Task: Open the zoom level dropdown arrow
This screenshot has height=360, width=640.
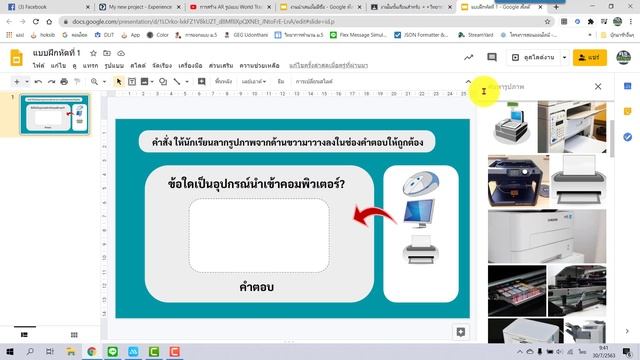Action: tap(104, 82)
